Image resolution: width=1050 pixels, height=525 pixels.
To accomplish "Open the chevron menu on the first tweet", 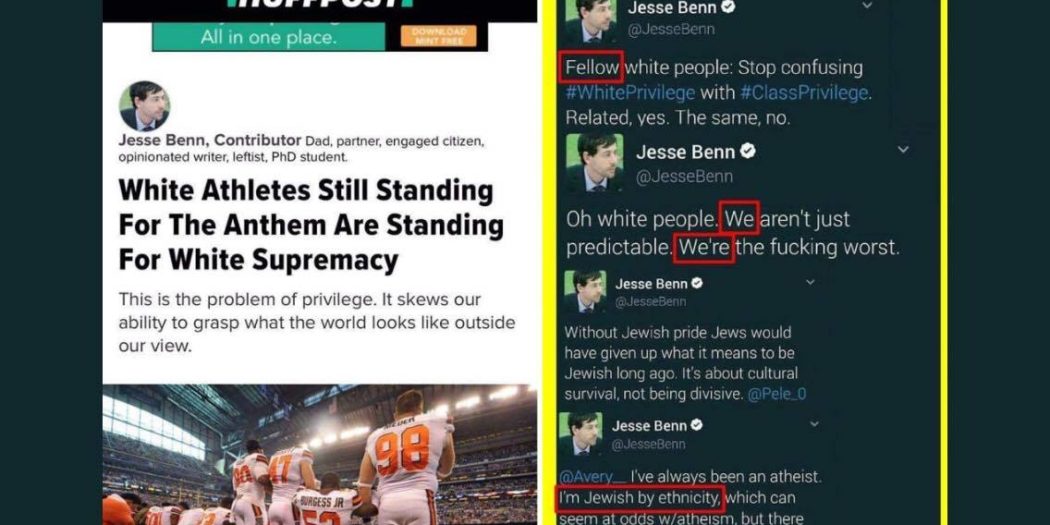I will [867, 5].
